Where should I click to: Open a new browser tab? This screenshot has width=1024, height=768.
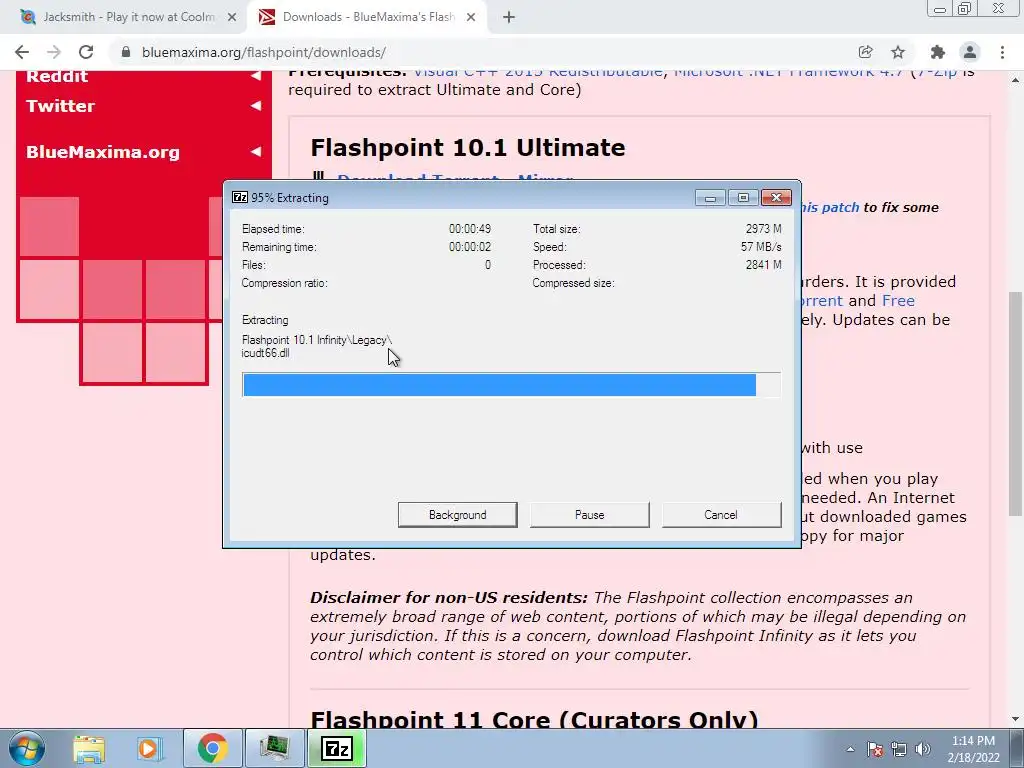509,17
